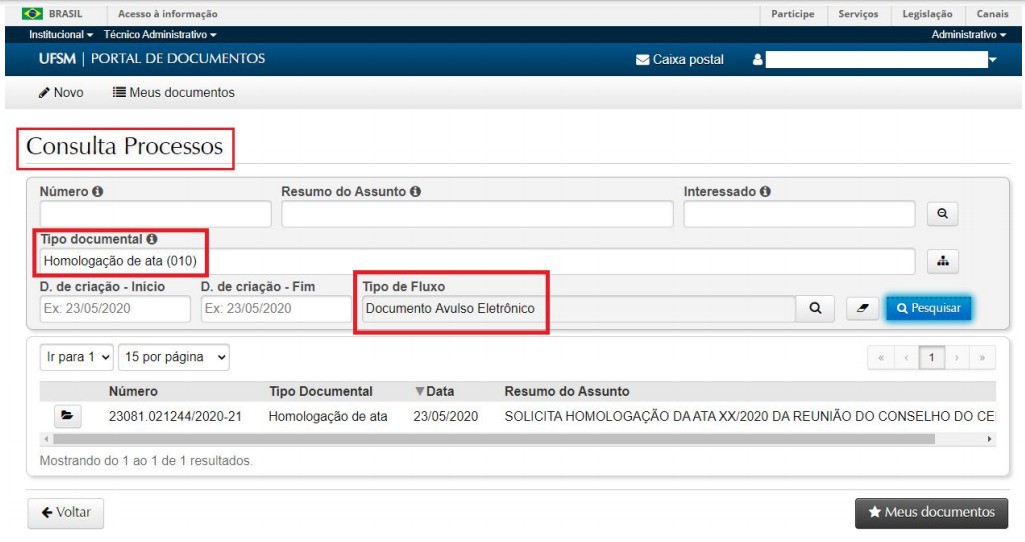Clear filters with the eraser icon
Screen dimensions: 1025x542
click(861, 309)
